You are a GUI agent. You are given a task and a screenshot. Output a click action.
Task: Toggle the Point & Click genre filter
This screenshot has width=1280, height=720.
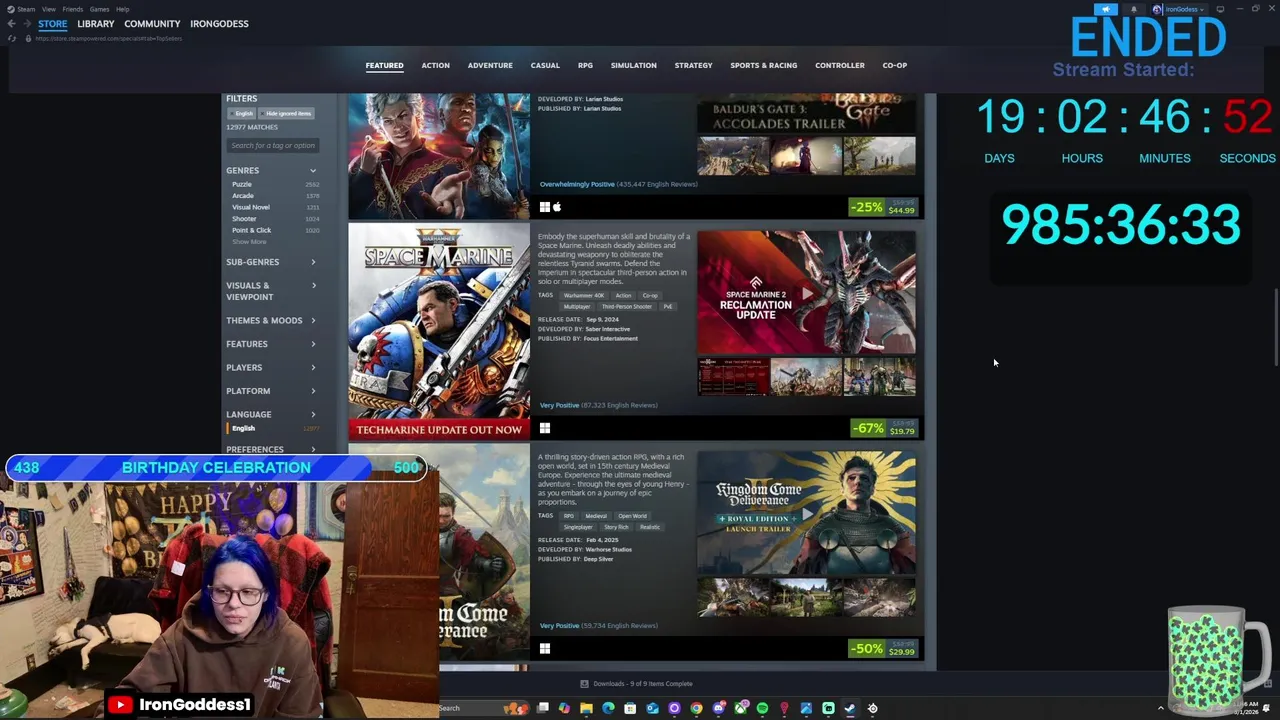tap(274, 230)
